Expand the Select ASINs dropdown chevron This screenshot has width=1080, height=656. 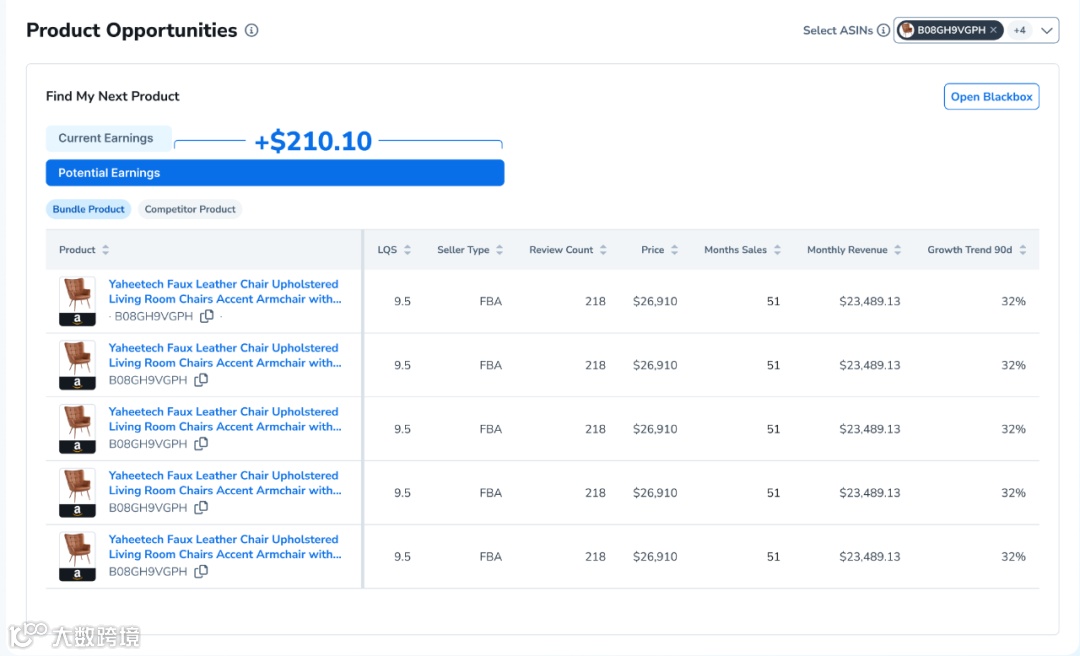tap(1047, 30)
